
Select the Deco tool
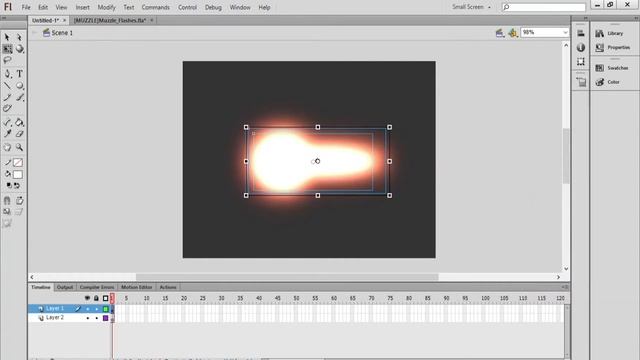click(7, 108)
